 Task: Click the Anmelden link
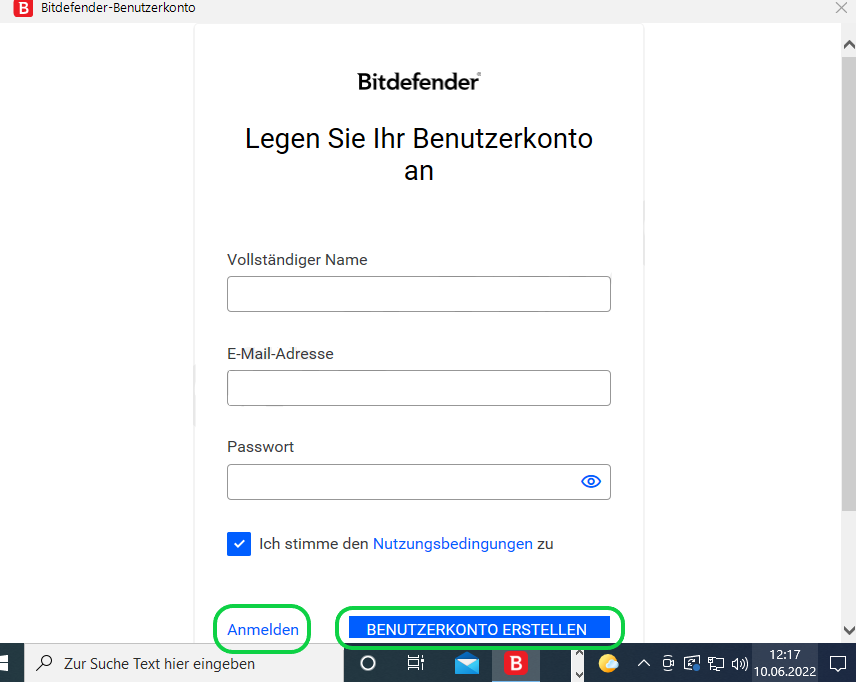(263, 630)
